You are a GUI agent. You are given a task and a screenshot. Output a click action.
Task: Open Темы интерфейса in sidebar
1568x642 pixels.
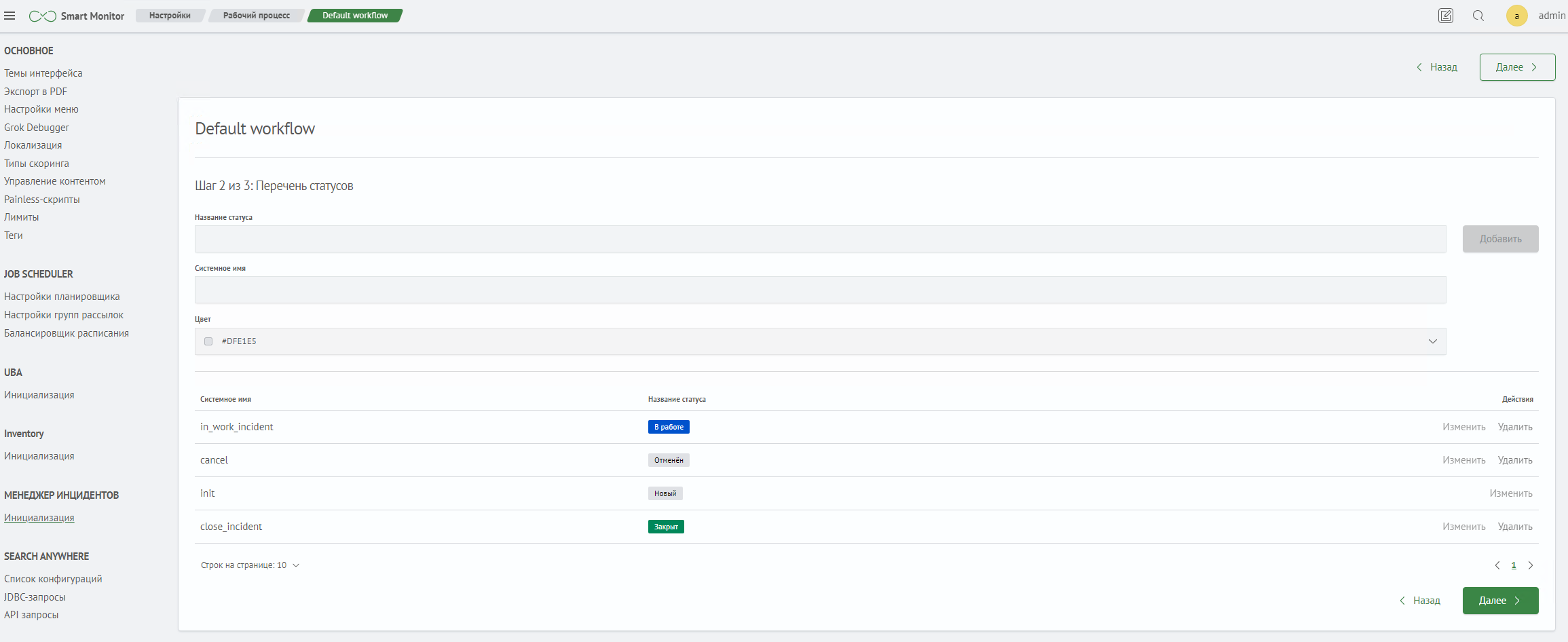43,73
